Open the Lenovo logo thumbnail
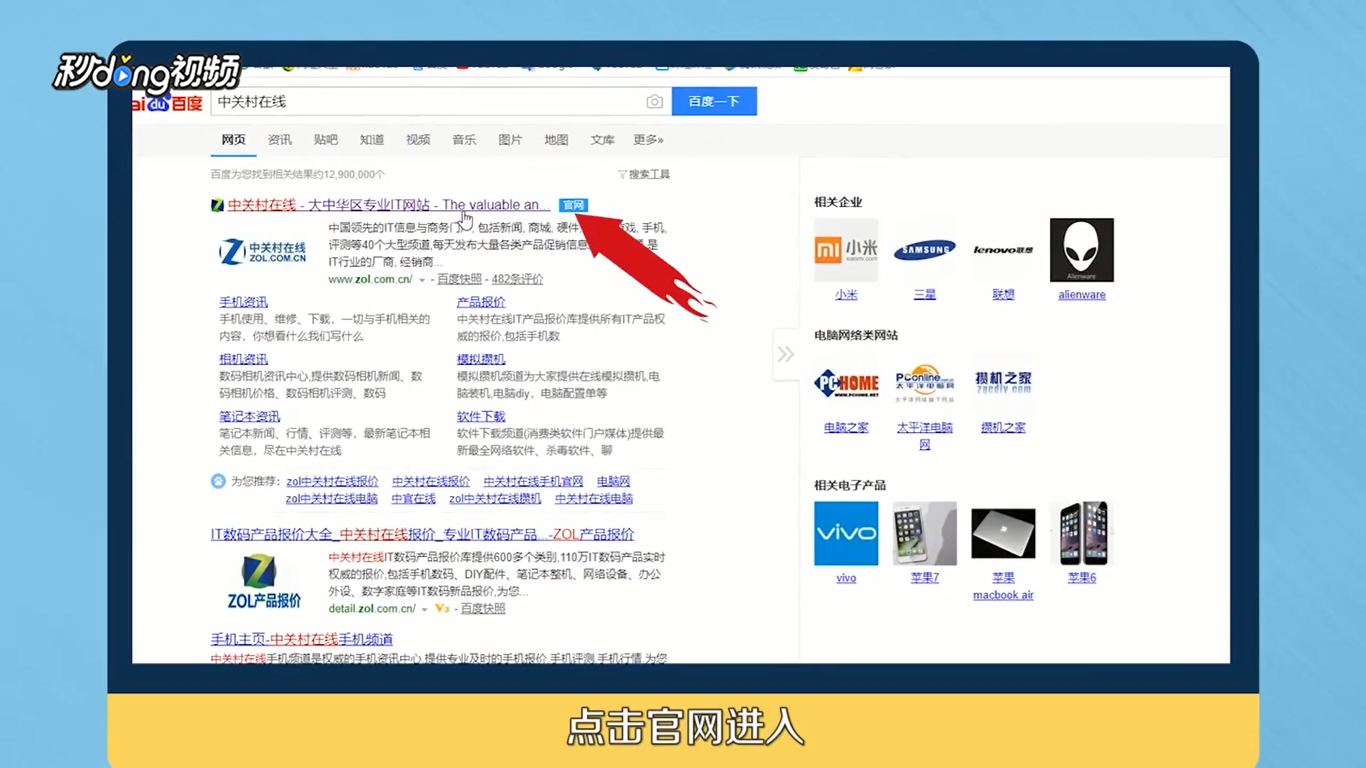The width and height of the screenshot is (1366, 768). (1003, 250)
